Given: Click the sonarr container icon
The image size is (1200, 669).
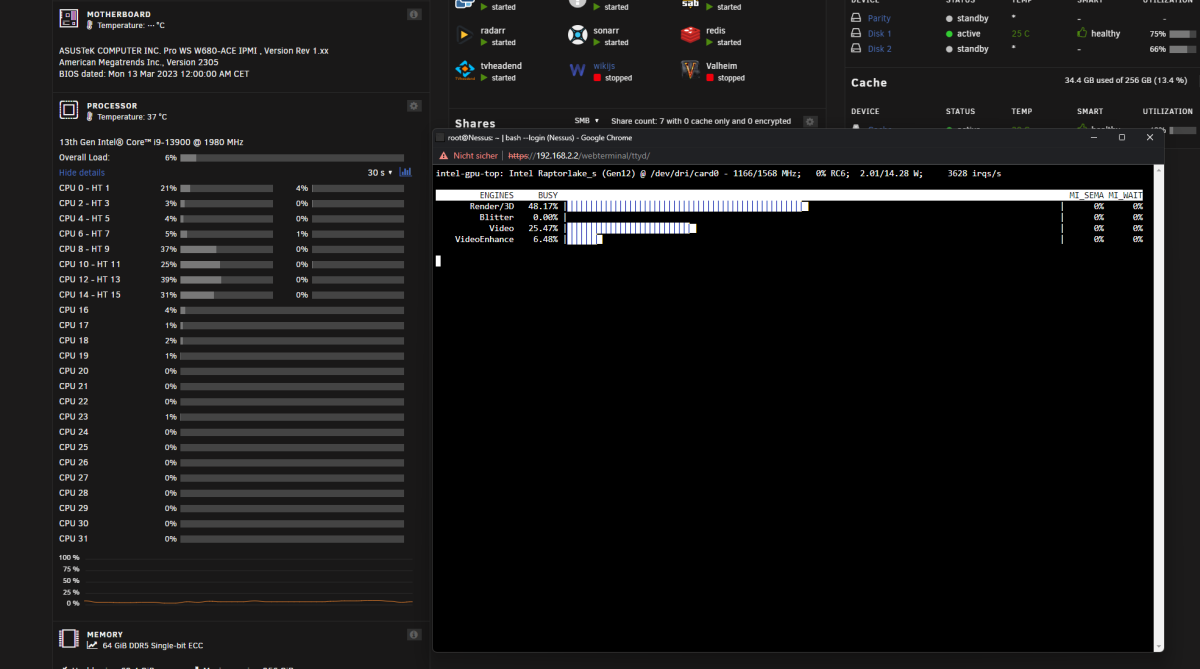Looking at the screenshot, I should point(580,35).
